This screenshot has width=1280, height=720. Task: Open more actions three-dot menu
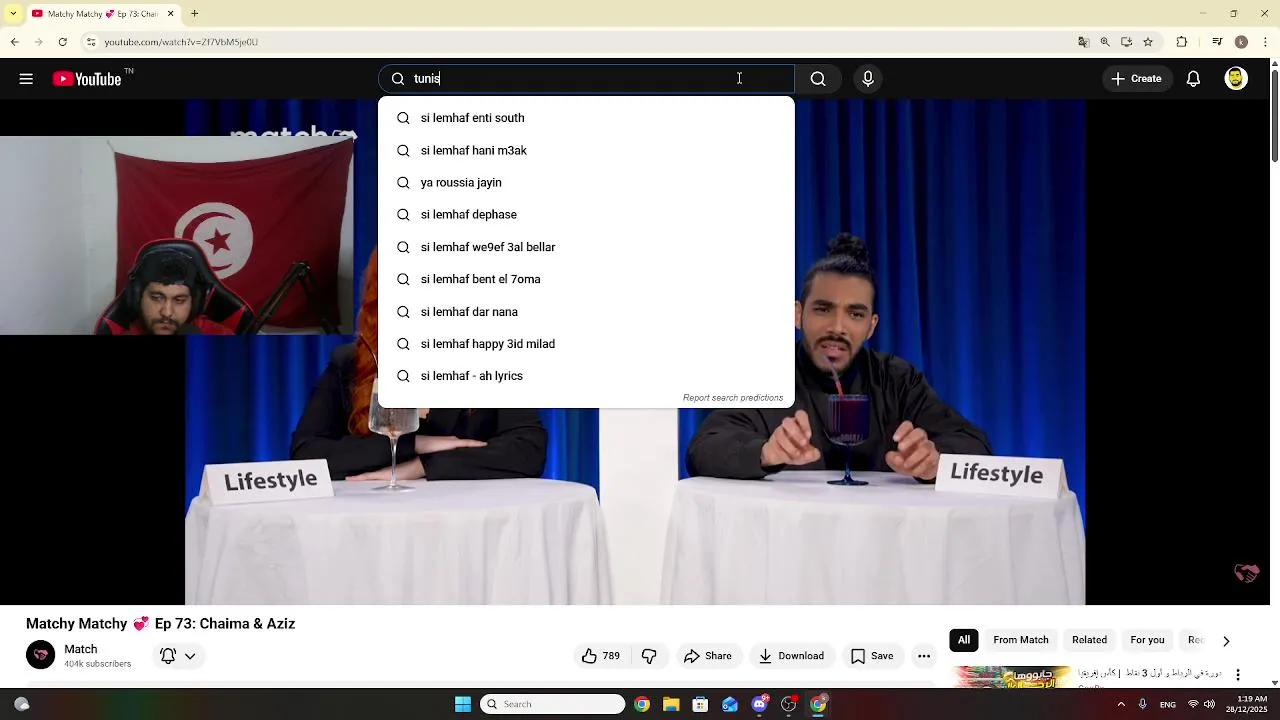(924, 656)
